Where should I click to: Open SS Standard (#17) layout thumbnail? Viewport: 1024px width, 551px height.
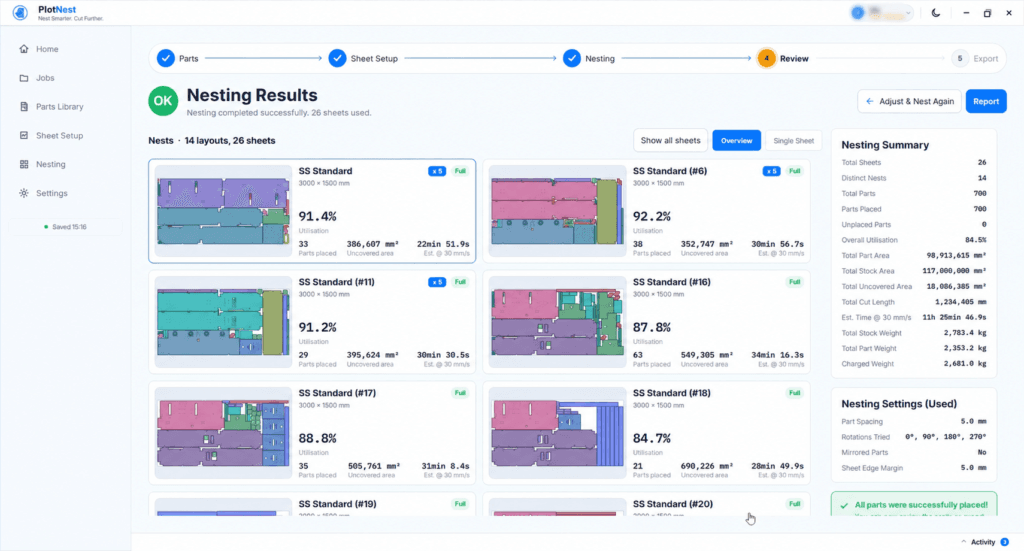click(x=223, y=433)
